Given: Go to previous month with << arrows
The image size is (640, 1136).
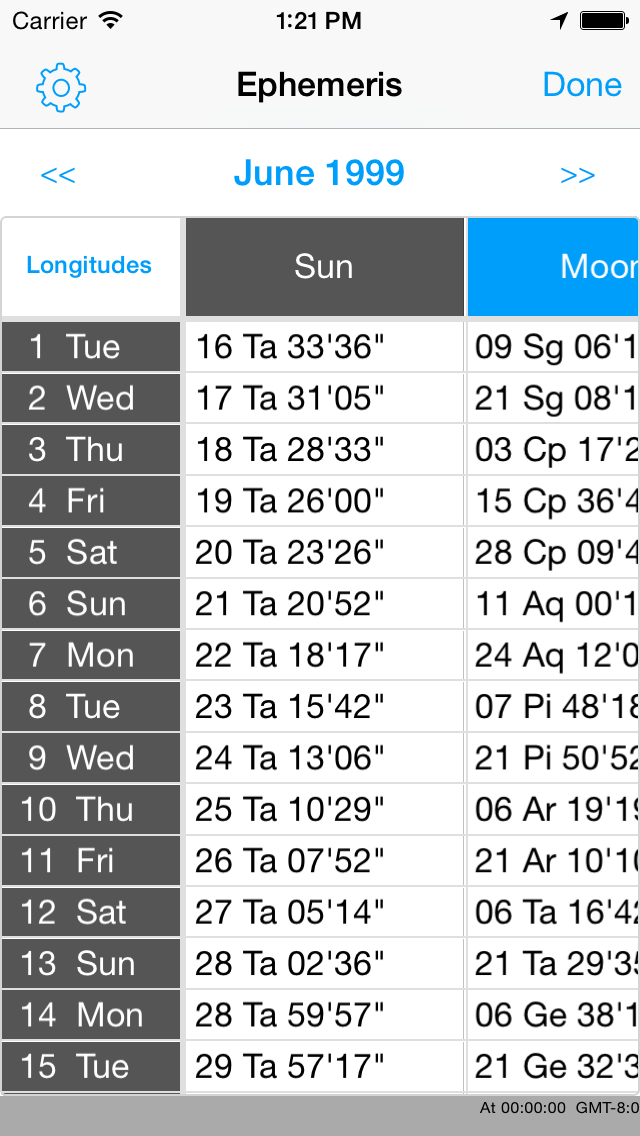Looking at the screenshot, I should (x=58, y=175).
